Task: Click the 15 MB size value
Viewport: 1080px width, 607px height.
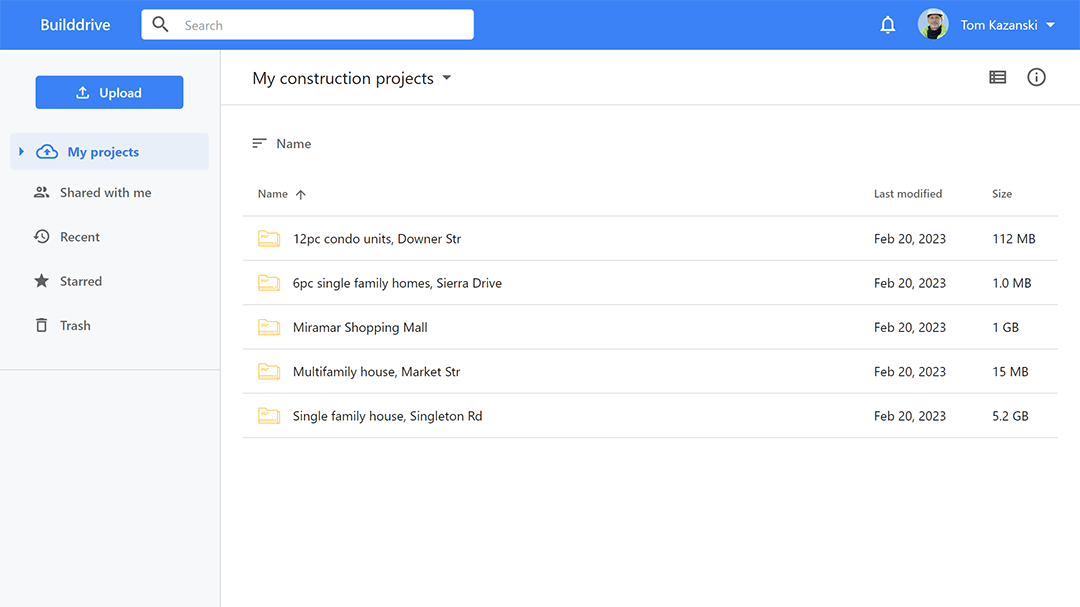Action: tap(1010, 372)
